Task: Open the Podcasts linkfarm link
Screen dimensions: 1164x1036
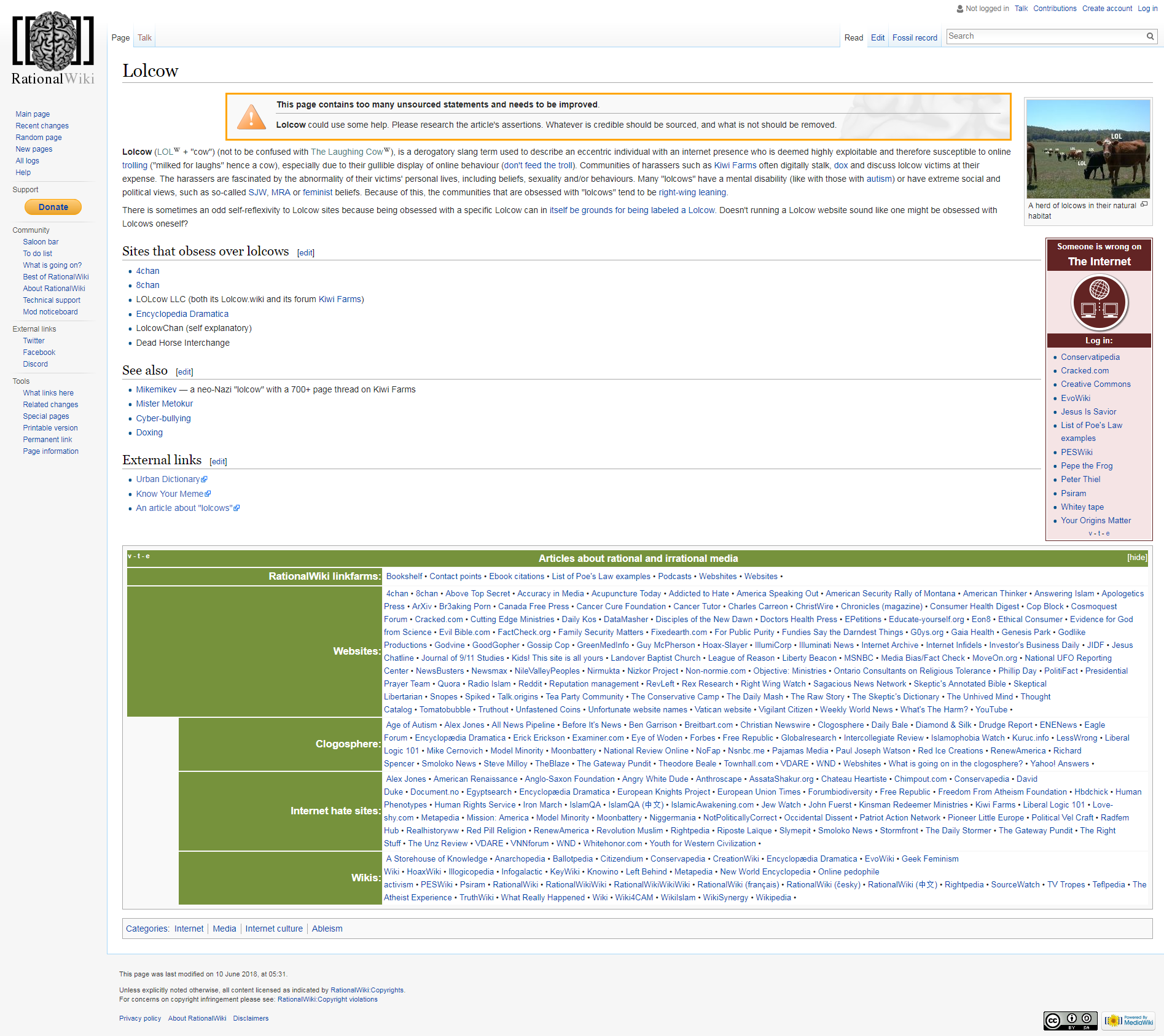Action: 674,576
